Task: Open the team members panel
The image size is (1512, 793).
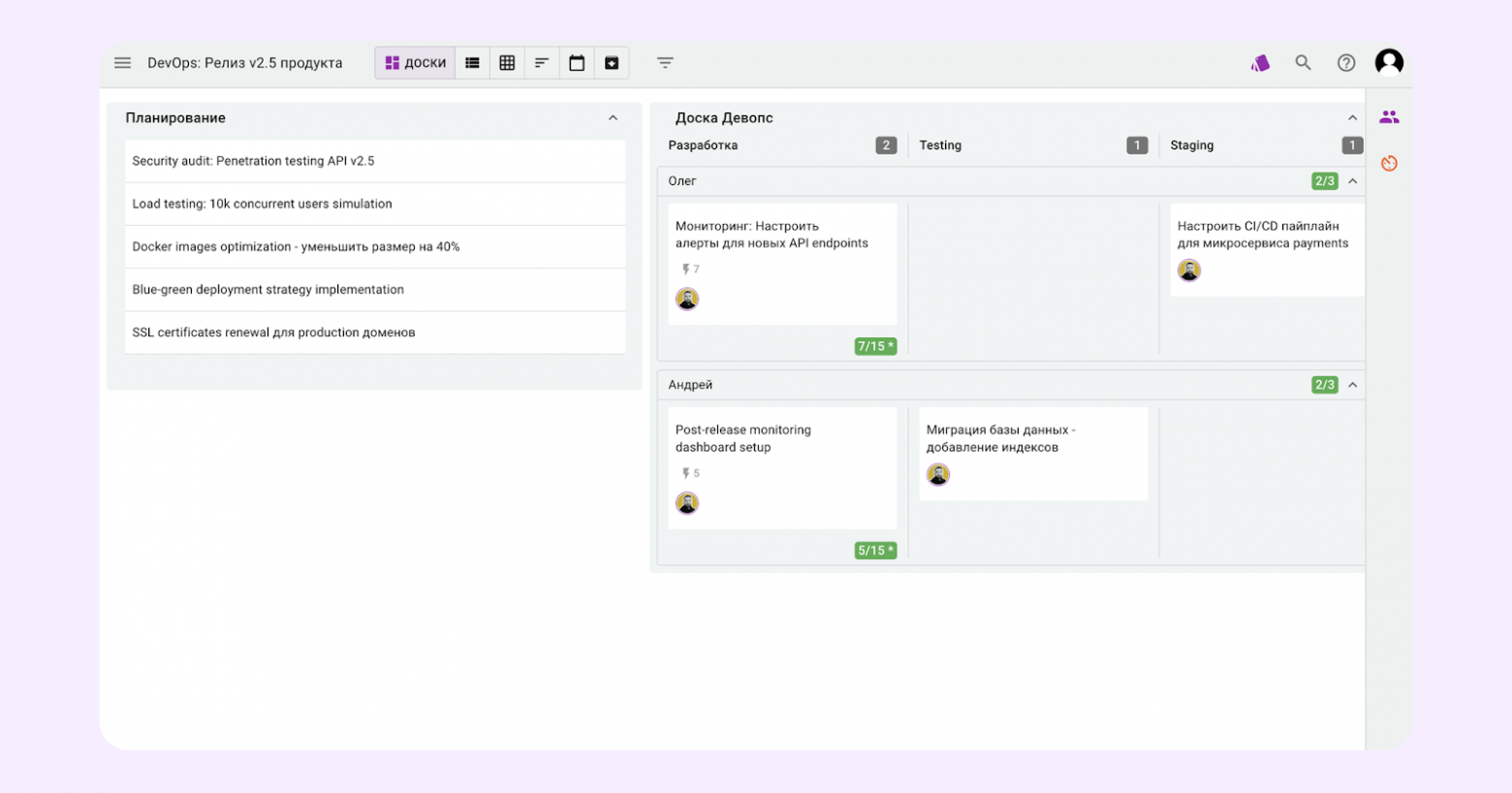Action: coord(1389,117)
